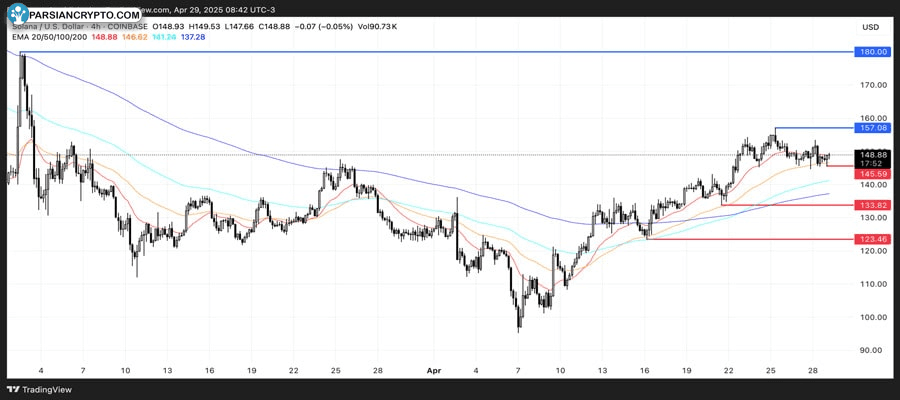This screenshot has width=900, height=400.
Task: Click the cyan EMA 100 value 141.24
Action: point(164,37)
